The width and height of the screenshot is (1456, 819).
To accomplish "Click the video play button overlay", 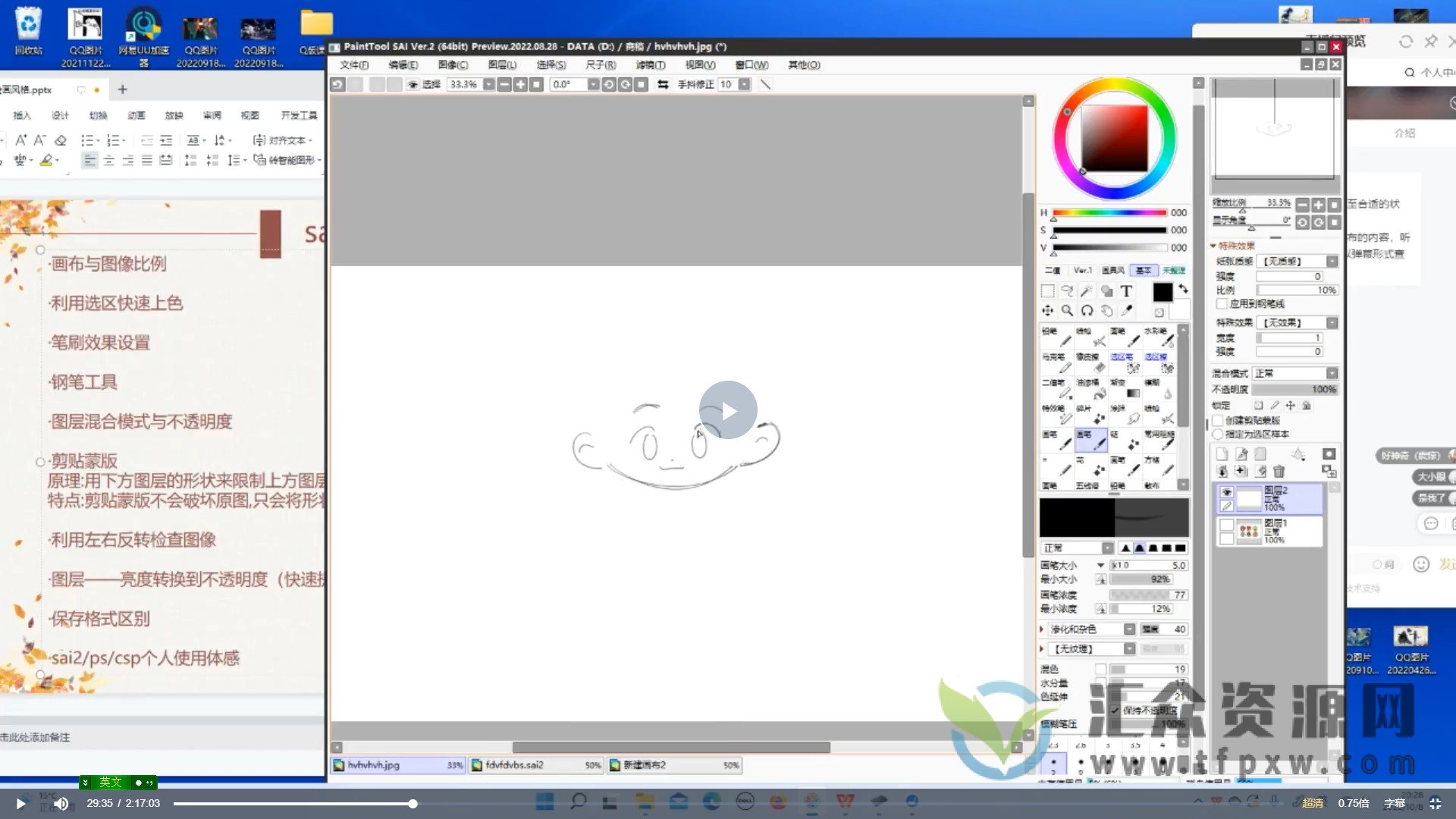I will click(x=728, y=410).
